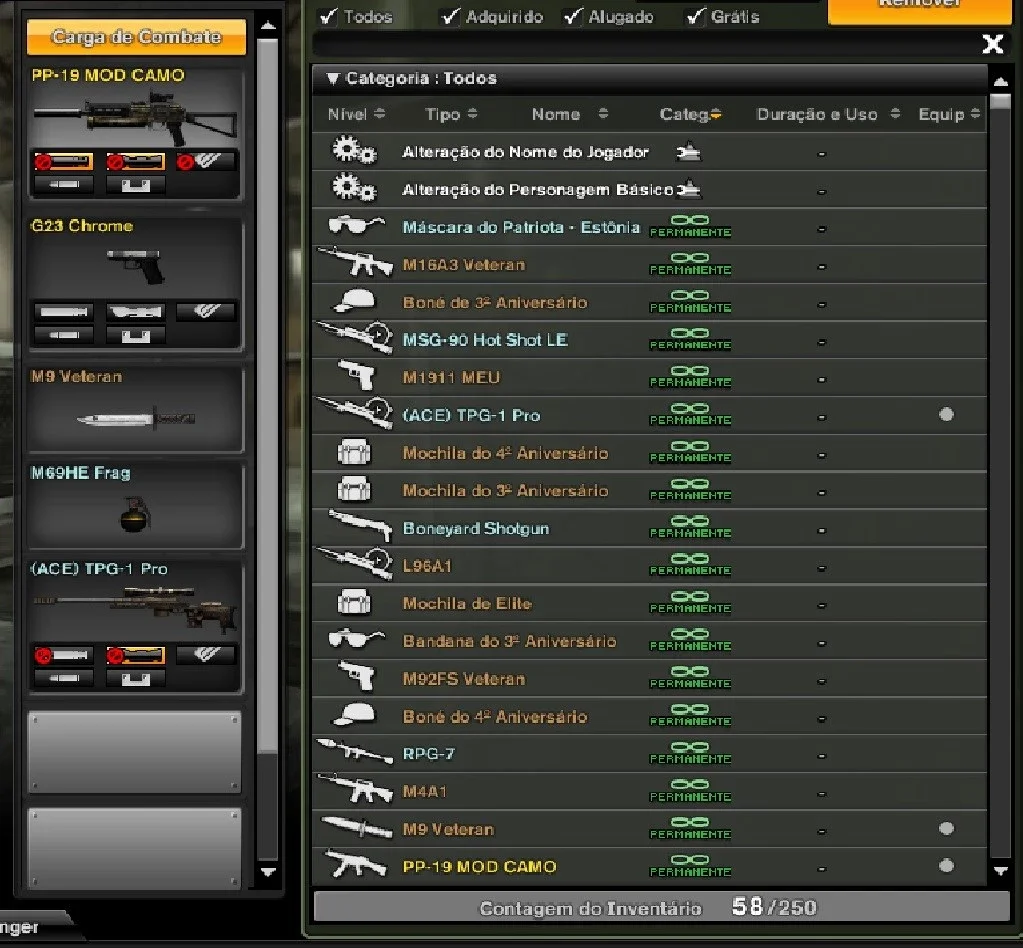This screenshot has width=1023, height=948.
Task: Click the PP-19 MOD CAMO gun icon in list
Action: click(356, 864)
